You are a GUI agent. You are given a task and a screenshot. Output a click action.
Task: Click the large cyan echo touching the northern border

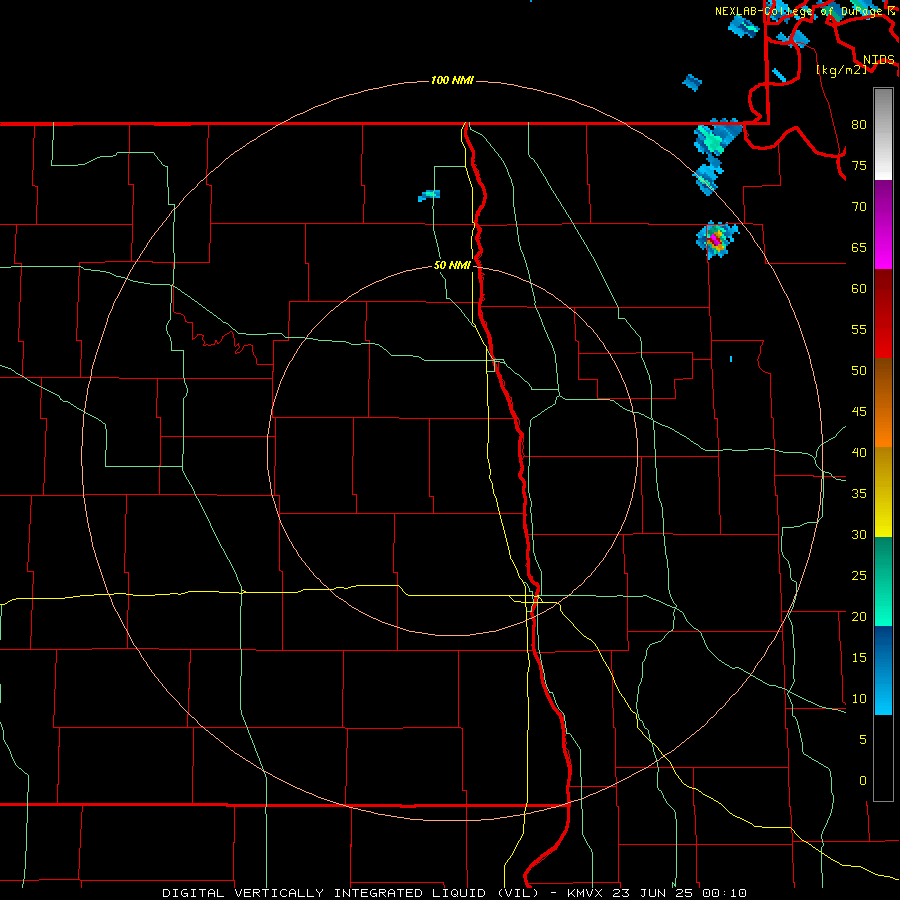(717, 137)
